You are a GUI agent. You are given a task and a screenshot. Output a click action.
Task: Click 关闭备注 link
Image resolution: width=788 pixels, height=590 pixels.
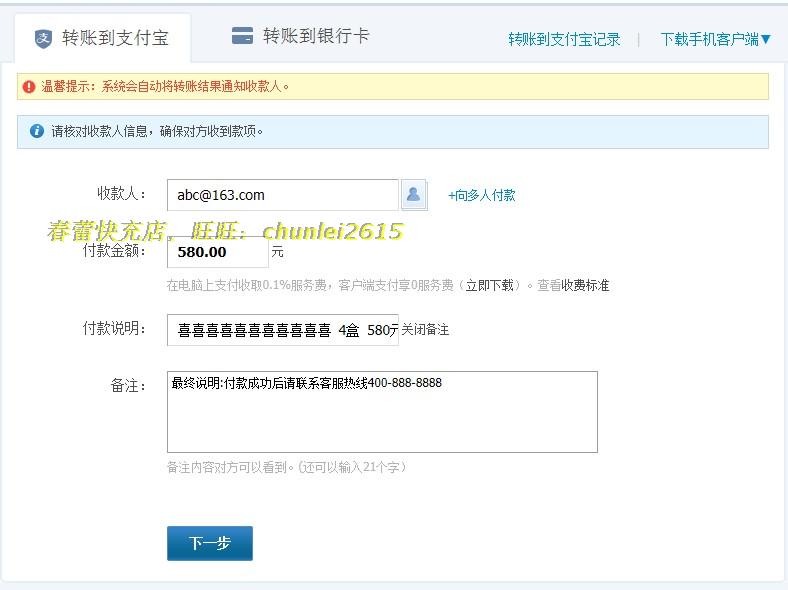tap(425, 330)
